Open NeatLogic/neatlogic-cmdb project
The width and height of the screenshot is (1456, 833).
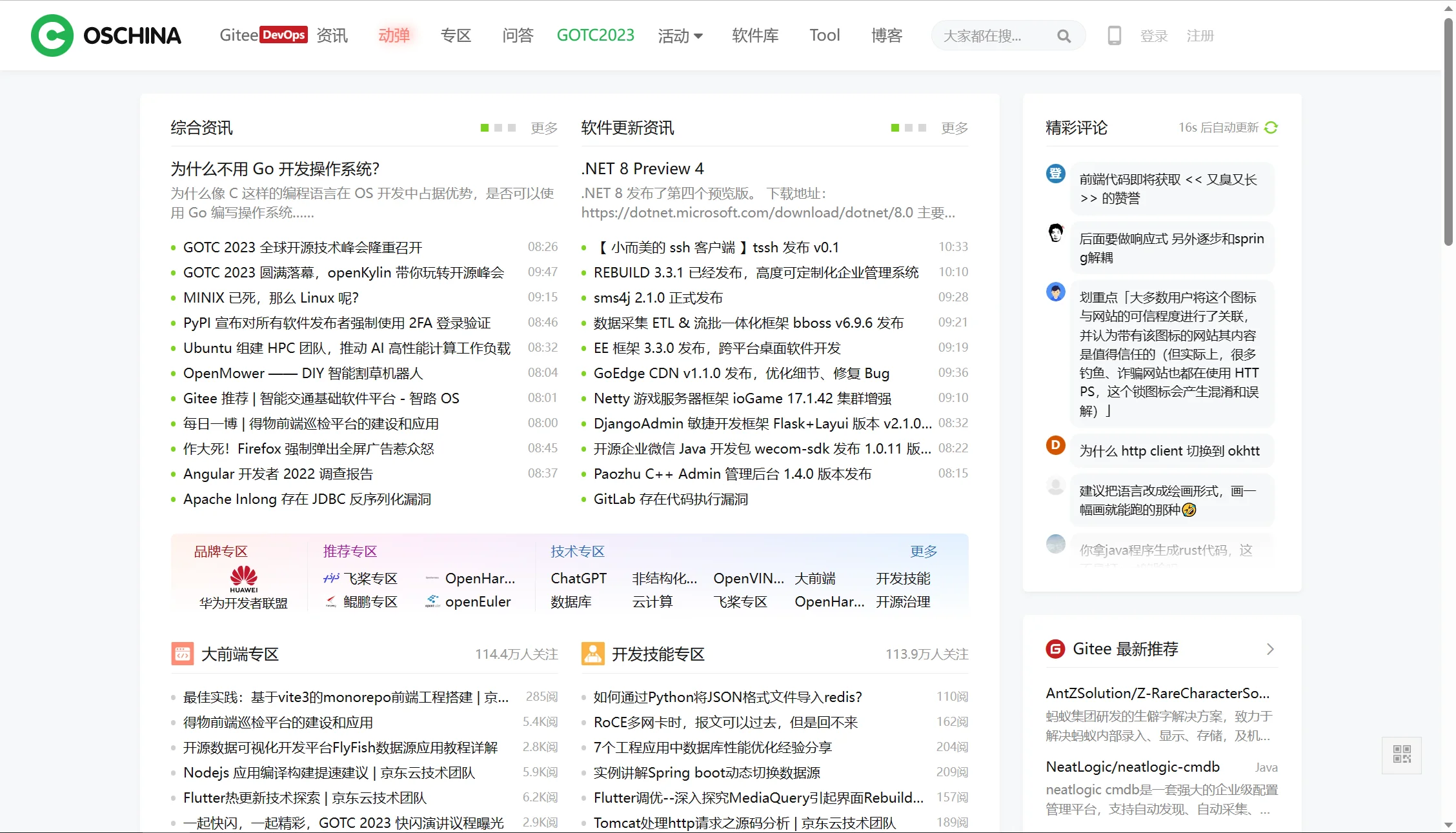1133,767
